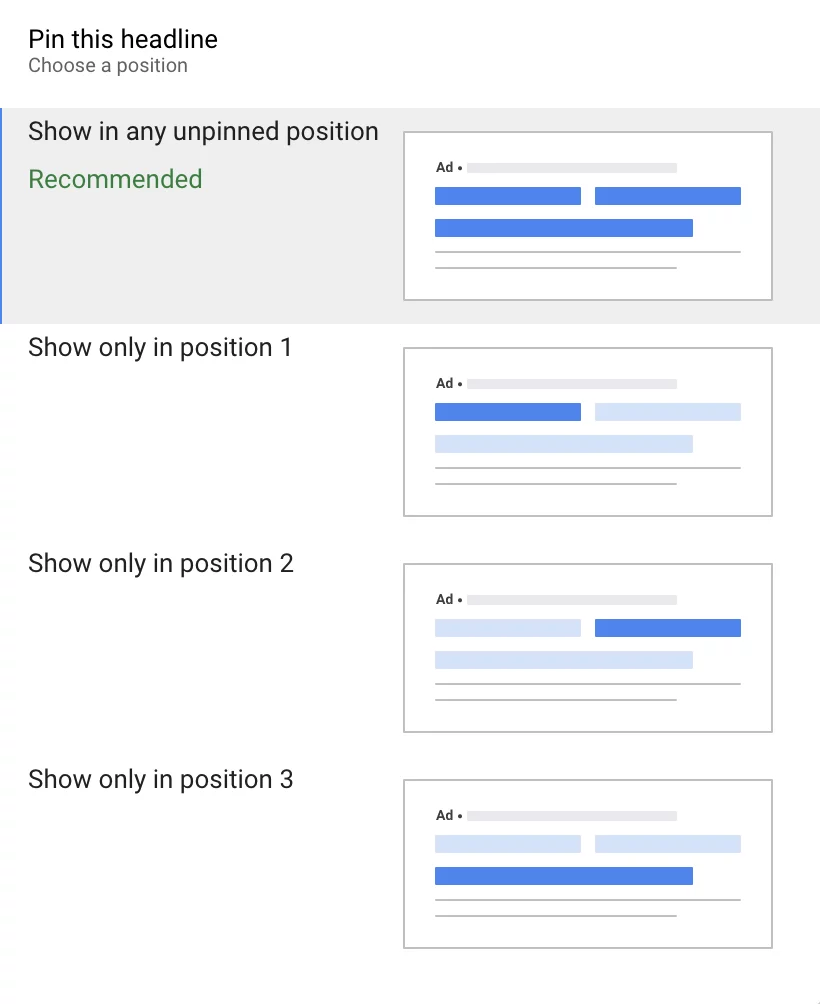Click highlighted first headline bar in position 1 preview
Image resolution: width=820 pixels, height=1004 pixels.
coord(508,412)
